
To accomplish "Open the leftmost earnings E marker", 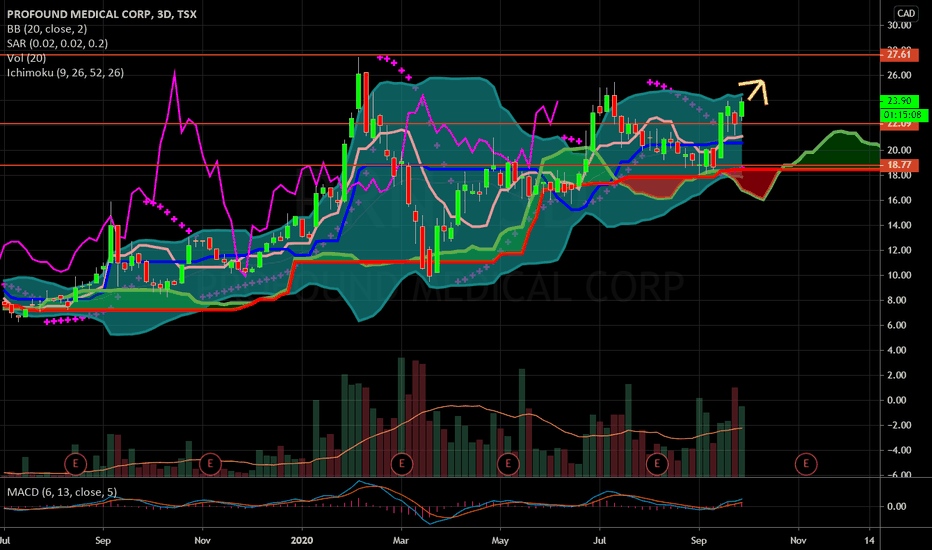I will tap(75, 463).
